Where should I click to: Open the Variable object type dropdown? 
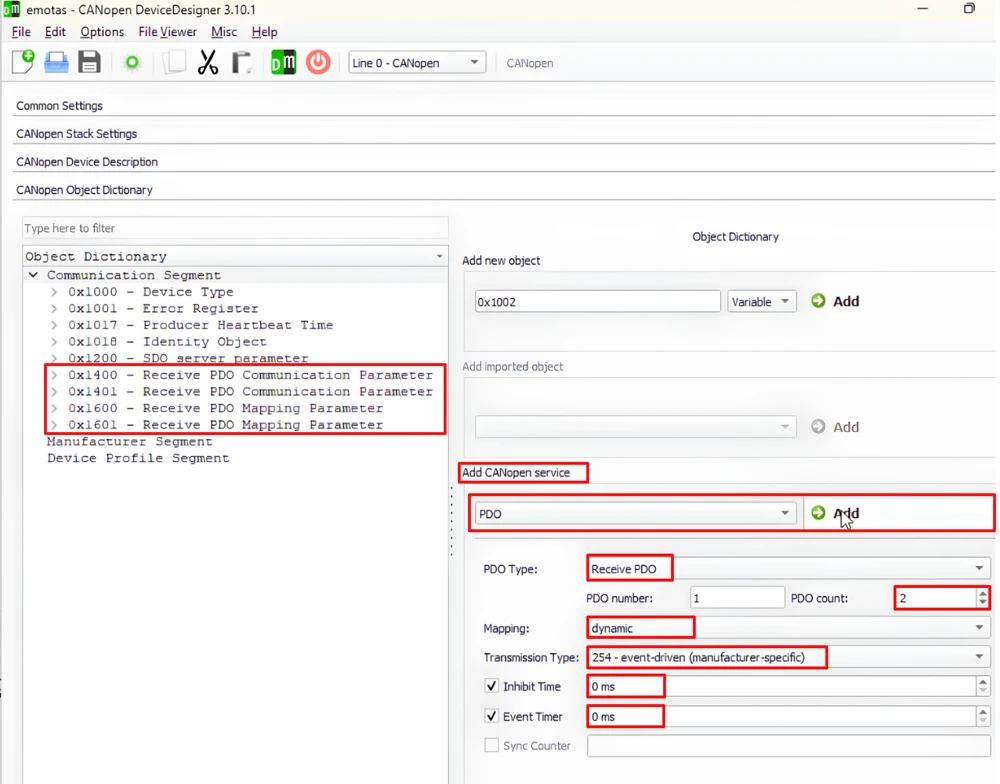pos(761,302)
